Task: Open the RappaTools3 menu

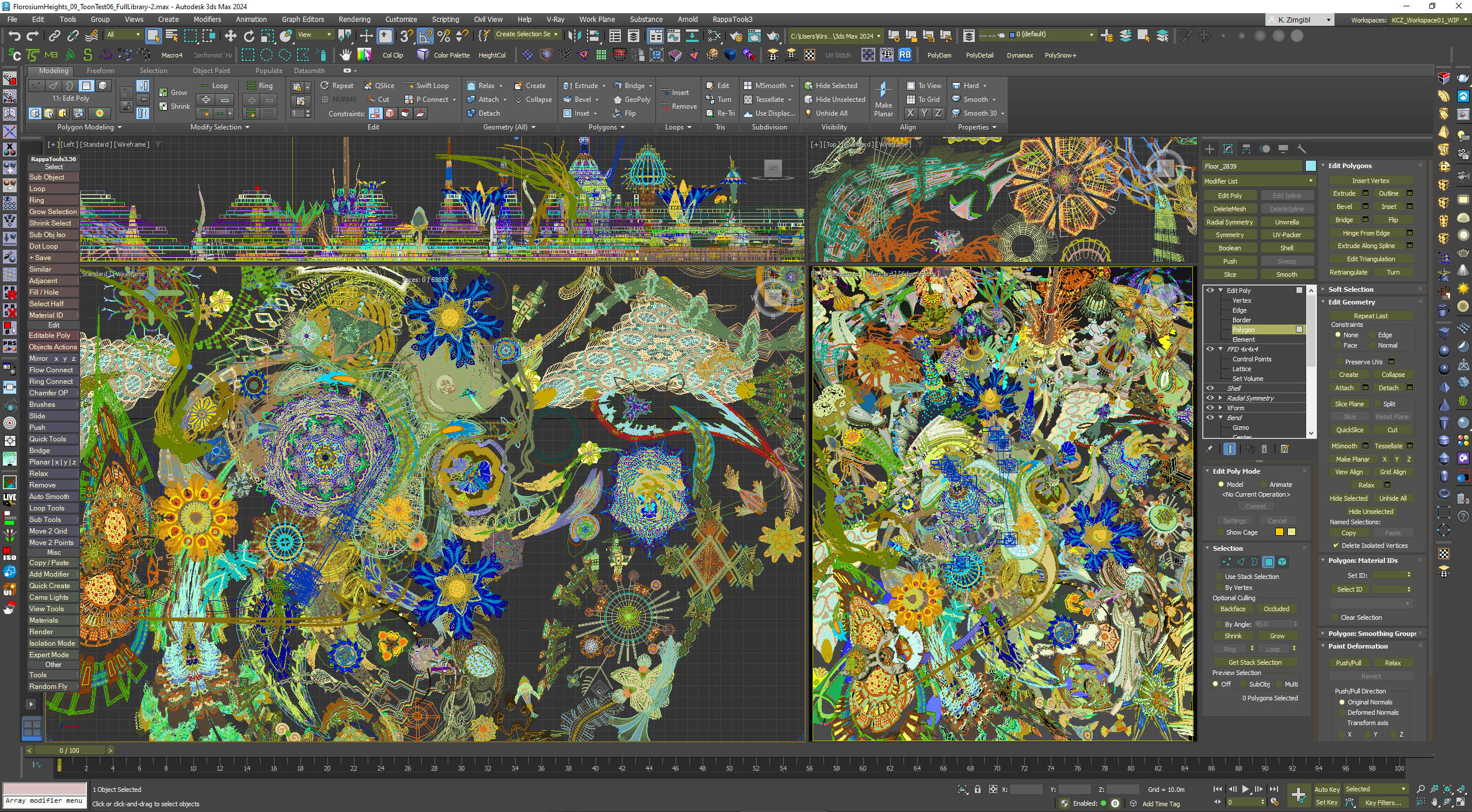Action: point(732,20)
